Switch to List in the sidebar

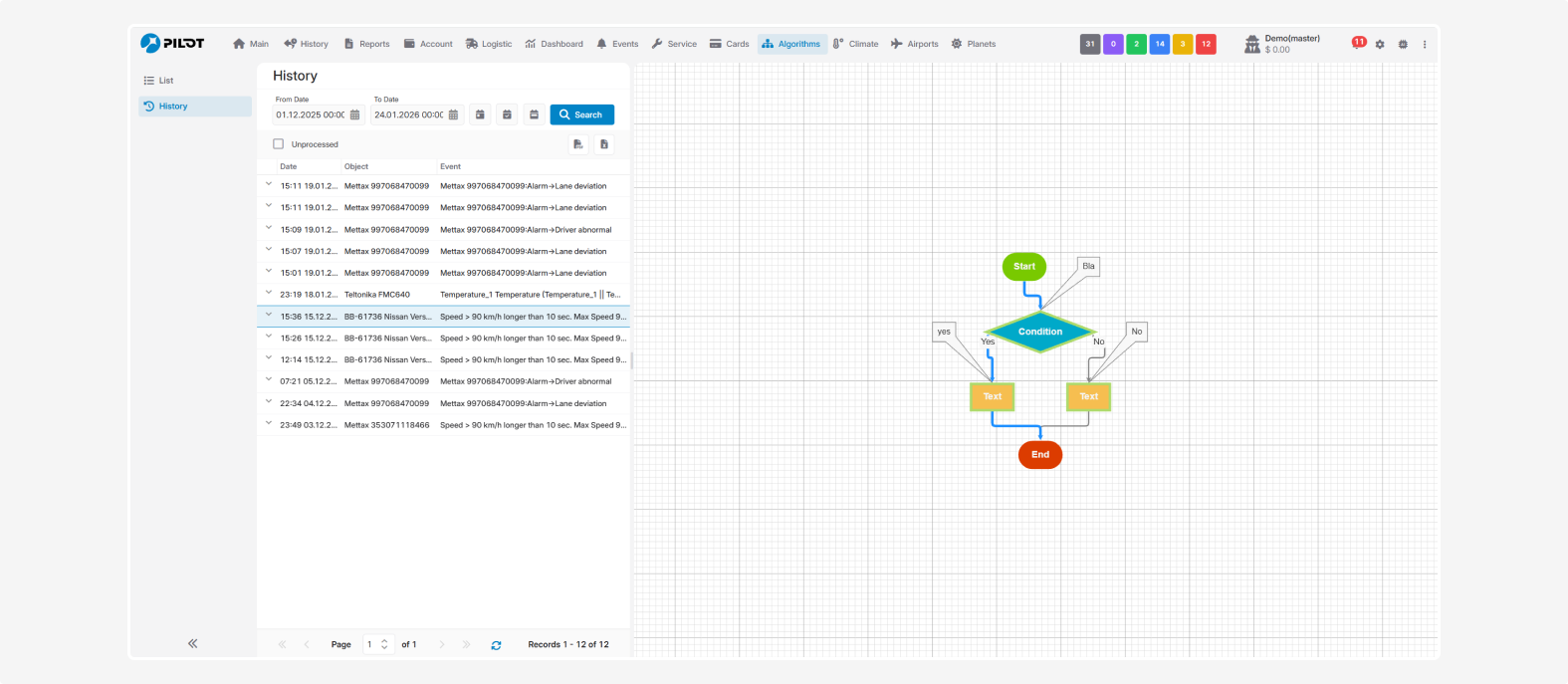pyautogui.click(x=165, y=81)
